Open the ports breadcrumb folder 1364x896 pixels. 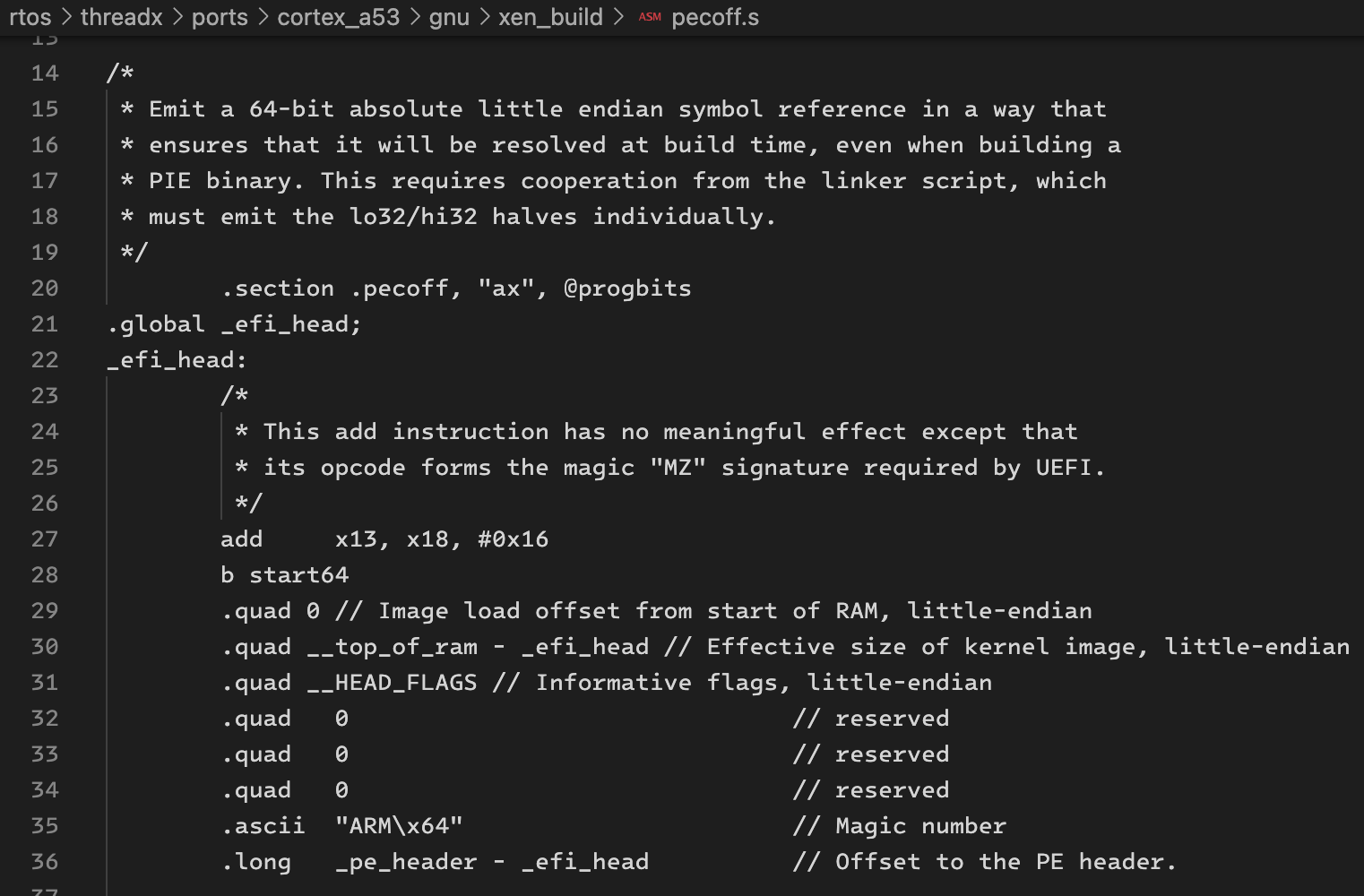220,17
